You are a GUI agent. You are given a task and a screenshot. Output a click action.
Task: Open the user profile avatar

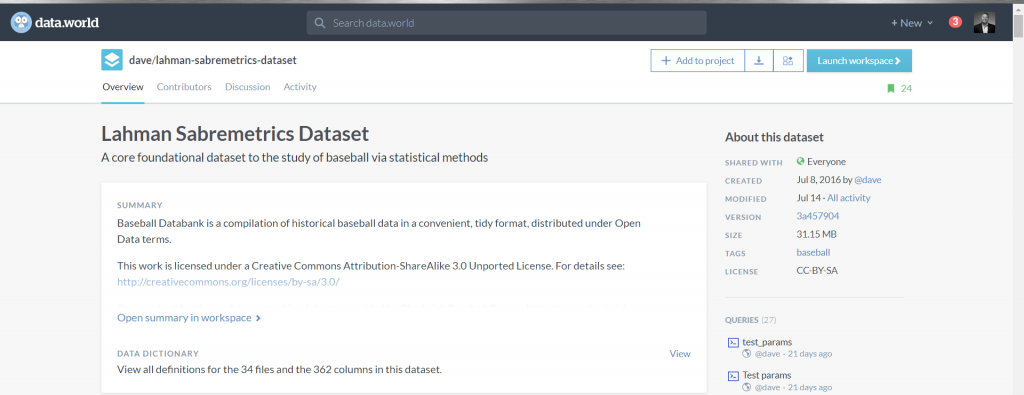984,23
